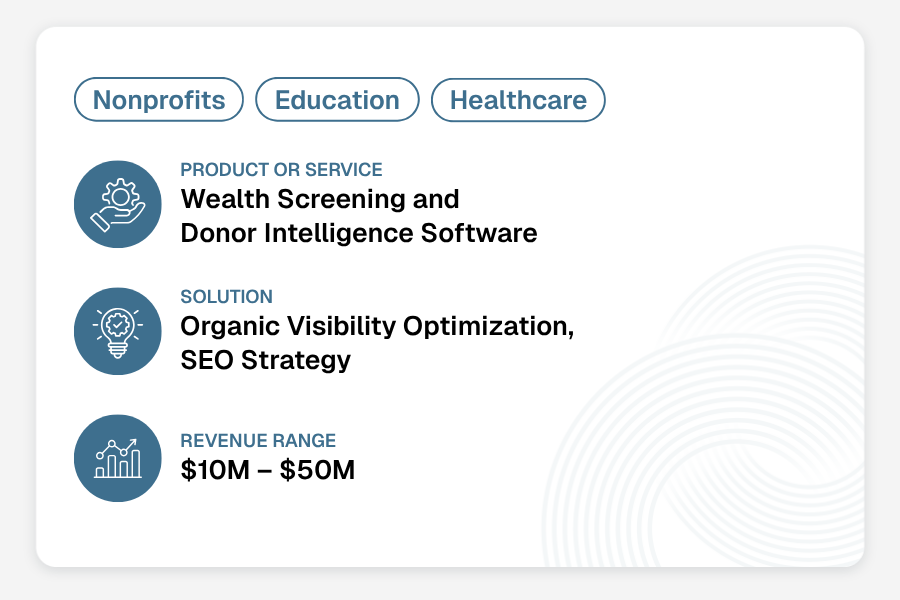Click the $10M – $50M revenue value
Screen dimensions: 900x600
coord(267,470)
